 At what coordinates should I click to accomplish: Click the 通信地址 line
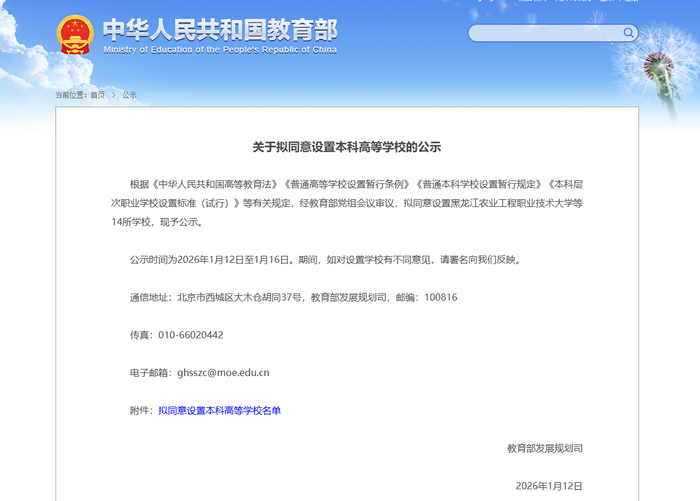[293, 297]
